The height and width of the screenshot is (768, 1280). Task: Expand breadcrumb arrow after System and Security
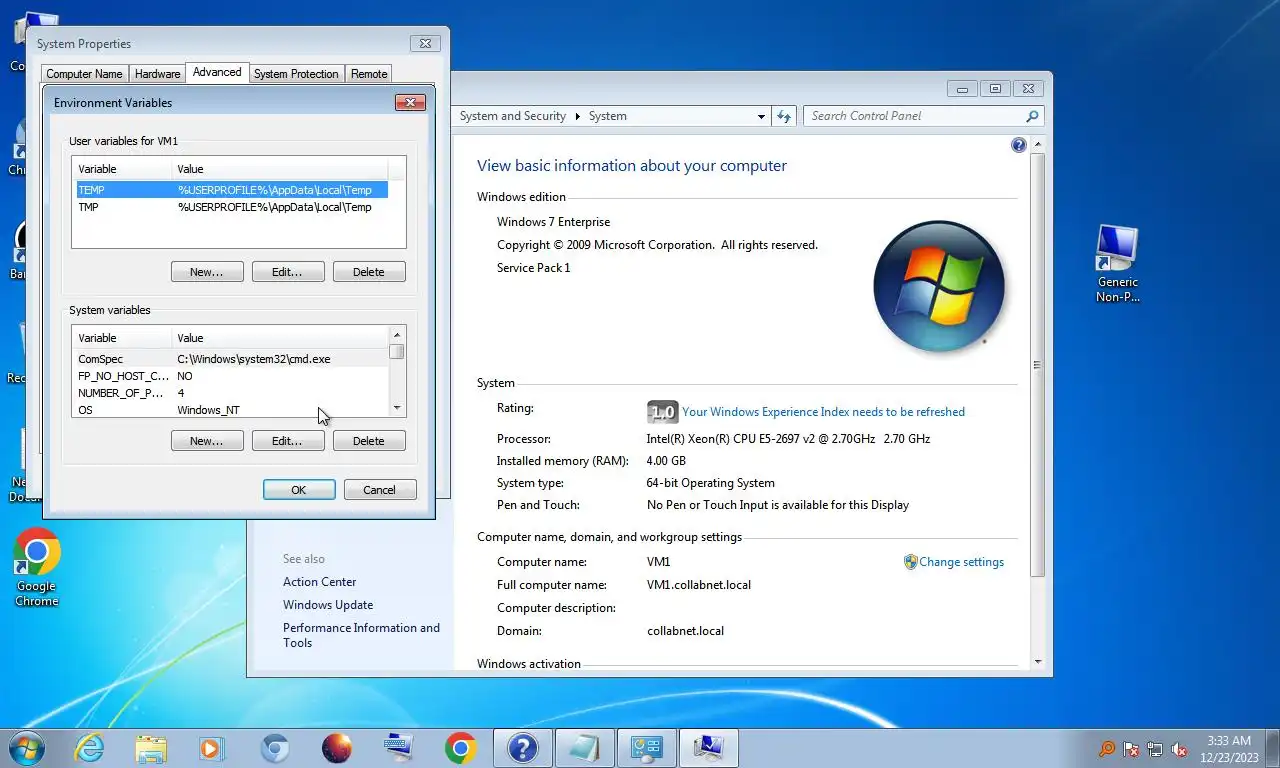click(x=577, y=116)
